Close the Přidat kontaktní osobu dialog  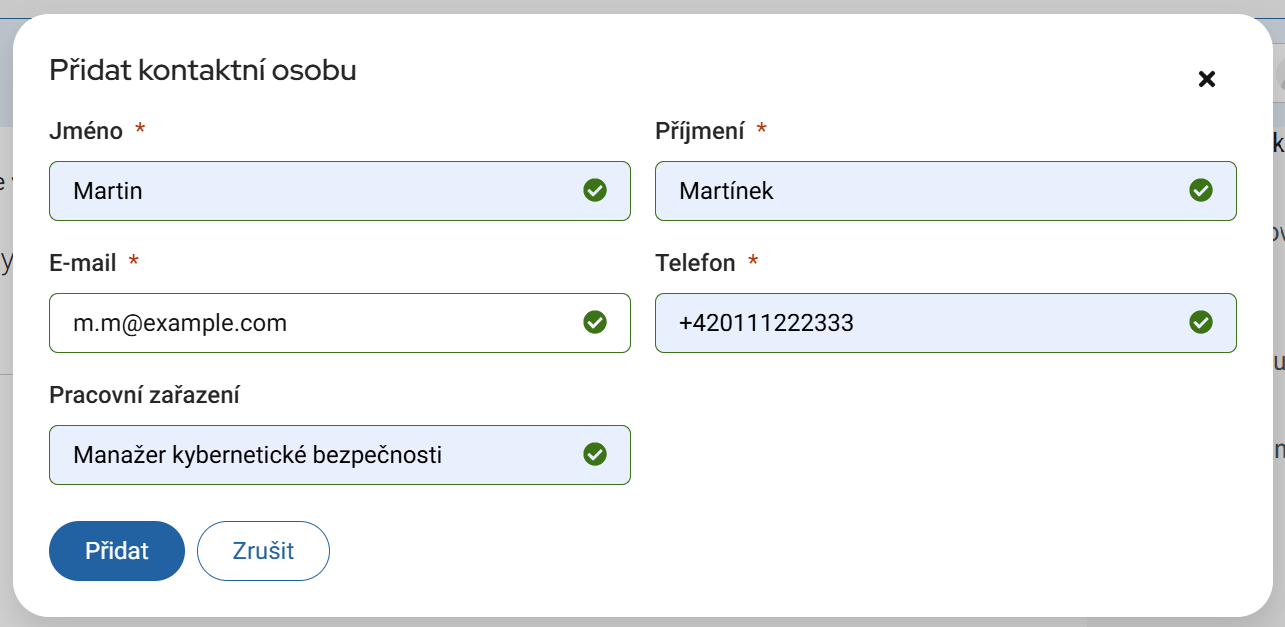1207,79
